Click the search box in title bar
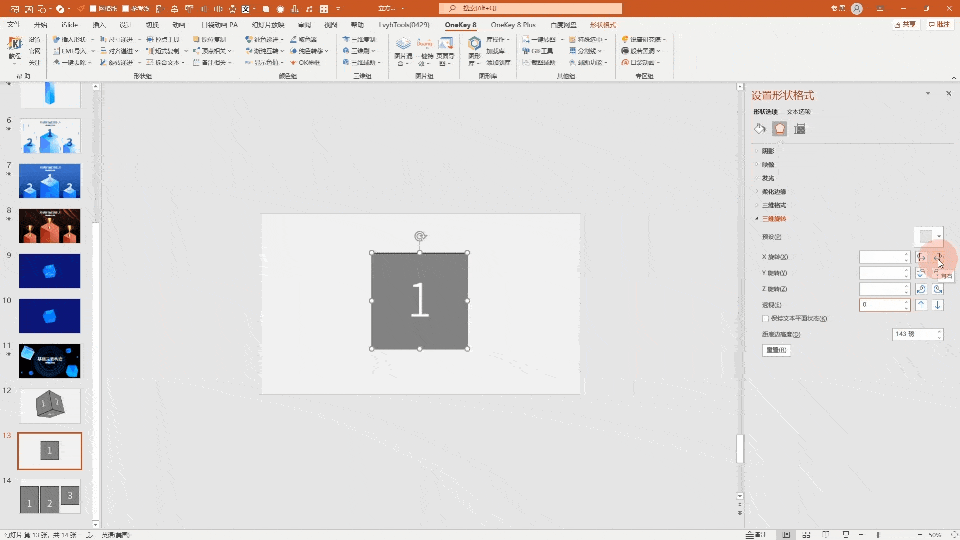The width and height of the screenshot is (960, 540). (530, 8)
